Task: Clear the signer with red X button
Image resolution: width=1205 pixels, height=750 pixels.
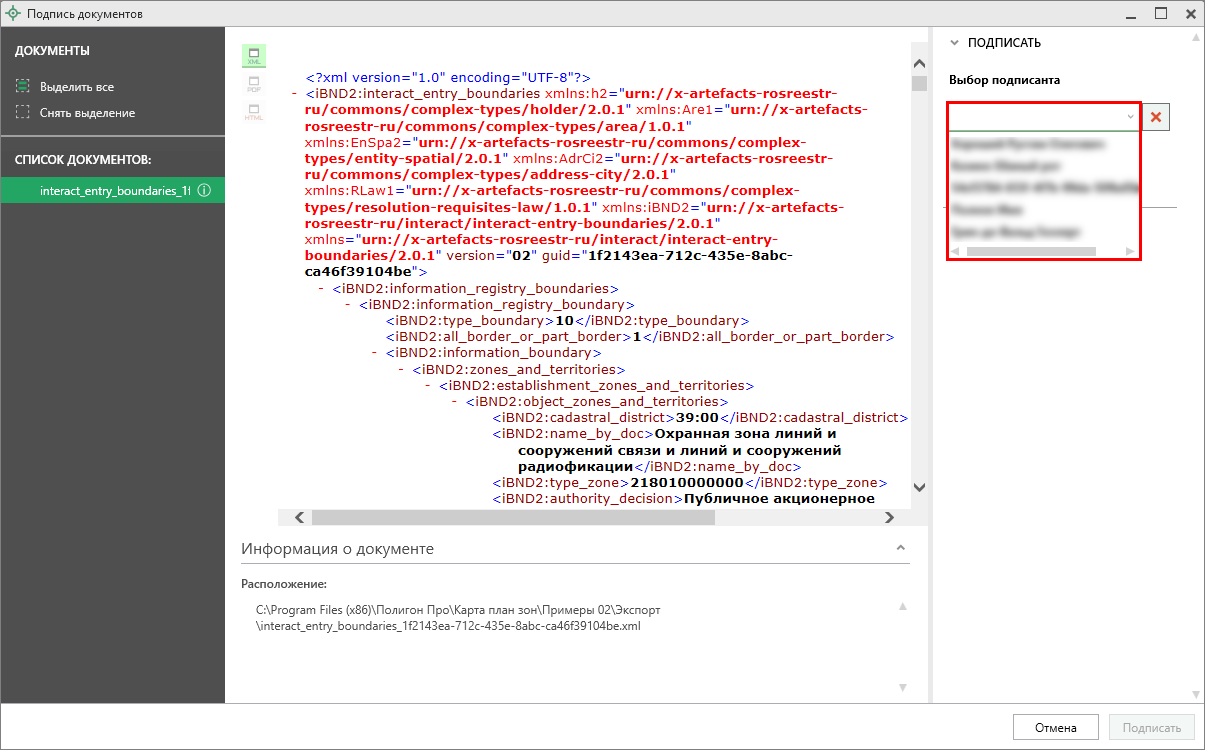Action: tap(1156, 117)
